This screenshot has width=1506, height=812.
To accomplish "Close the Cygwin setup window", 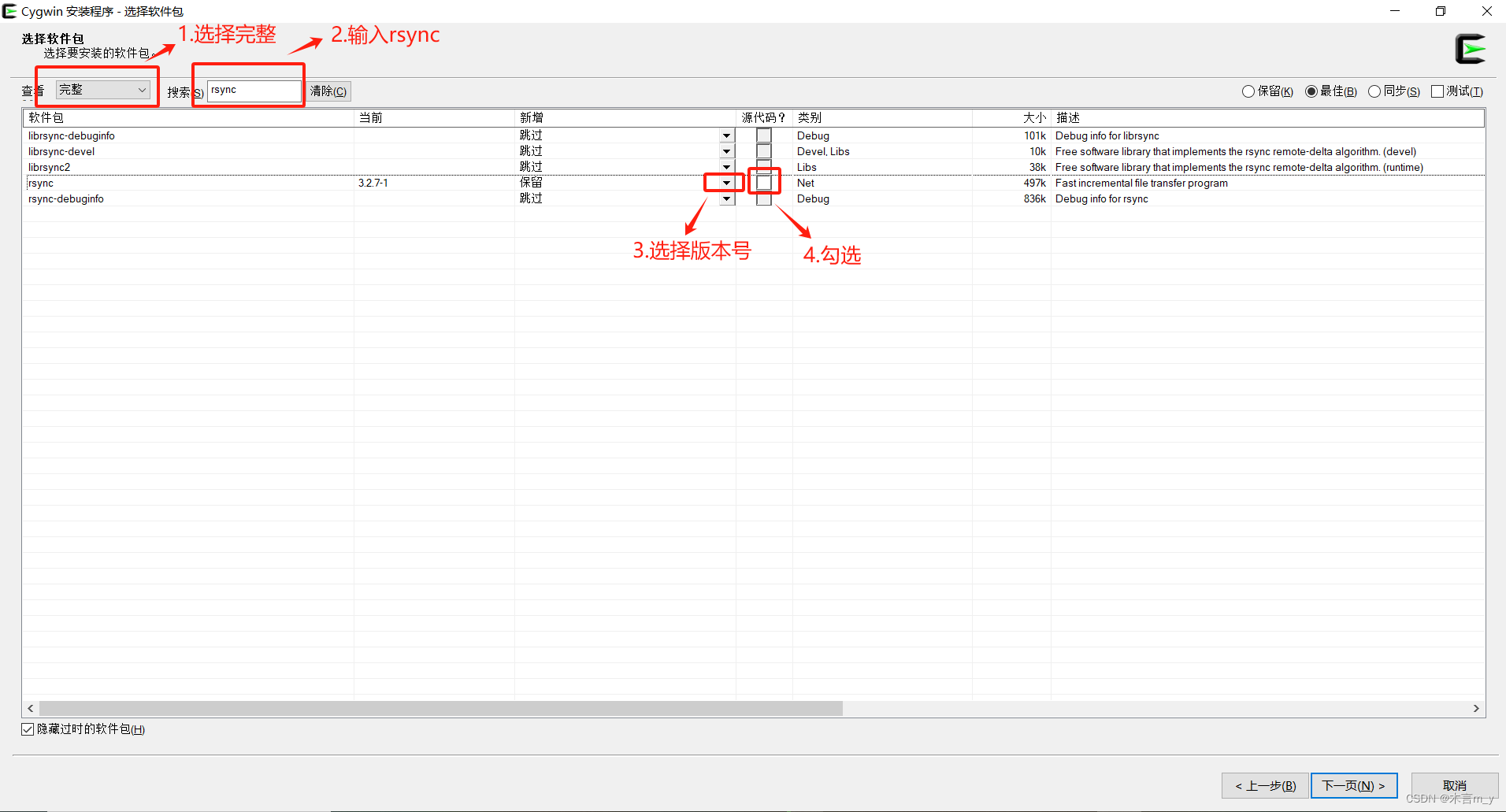I will pyautogui.click(x=1486, y=11).
